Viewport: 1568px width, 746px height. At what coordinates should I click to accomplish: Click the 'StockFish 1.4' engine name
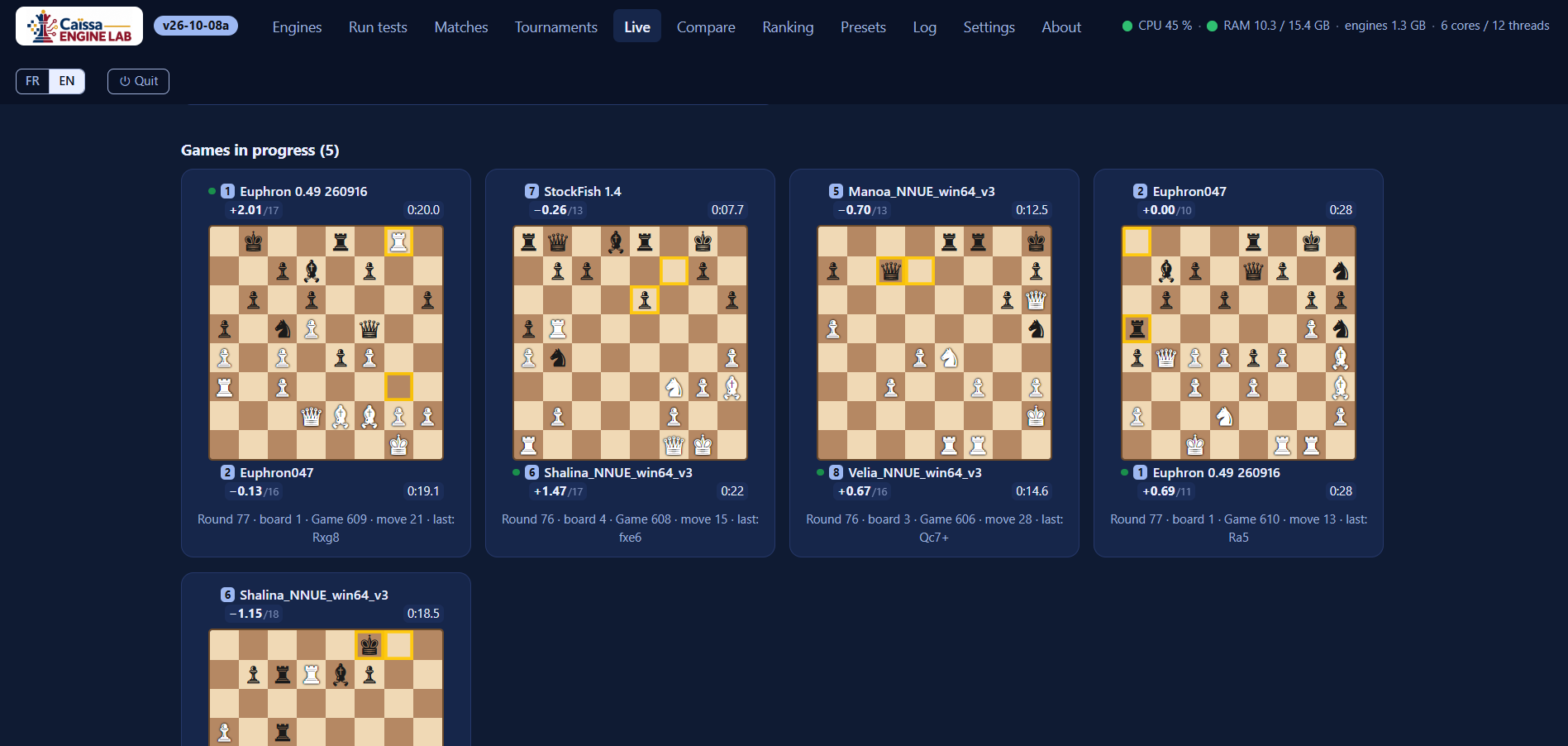[x=583, y=191]
